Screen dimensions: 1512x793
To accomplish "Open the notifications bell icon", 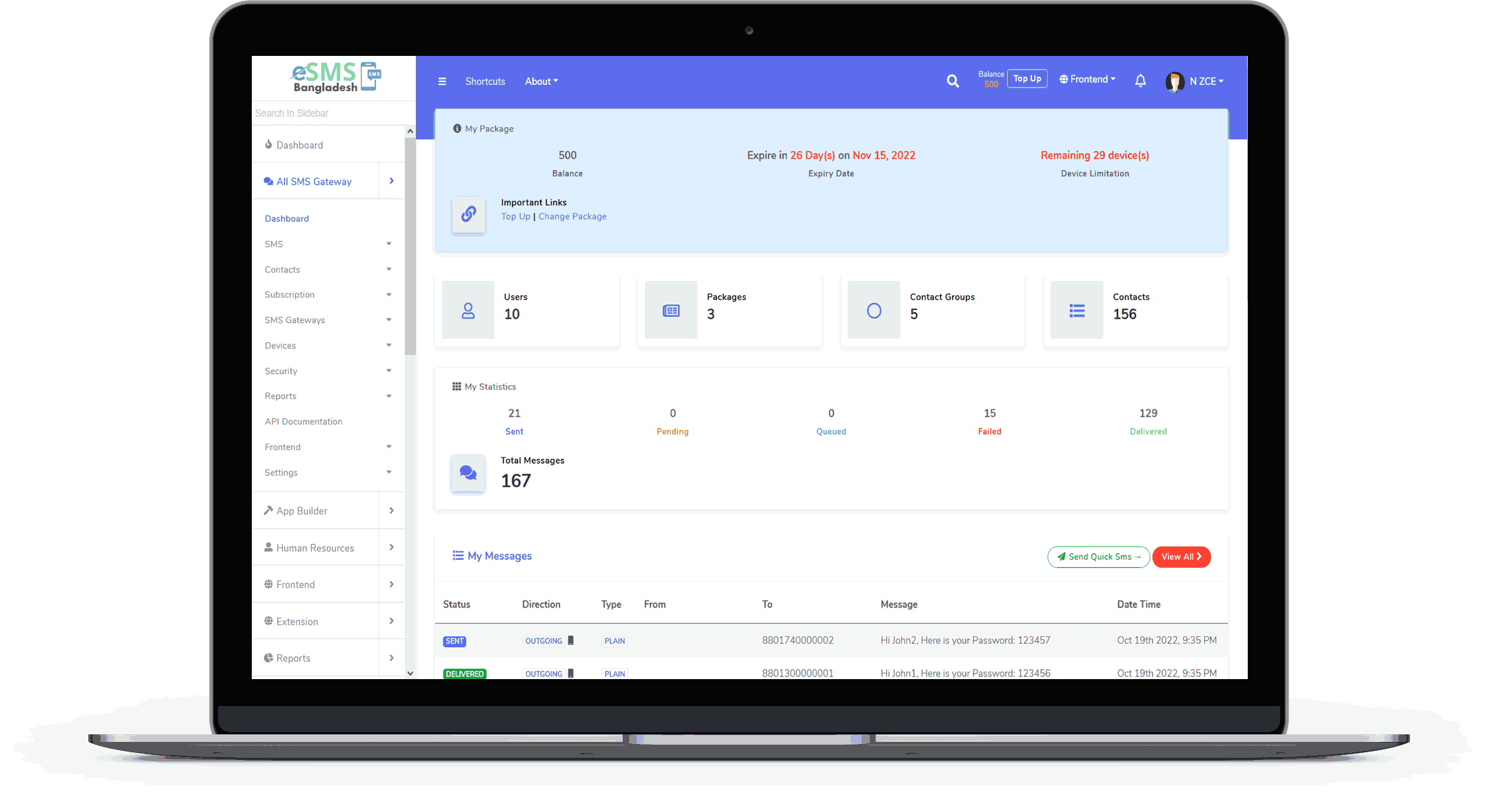I will 1140,81.
